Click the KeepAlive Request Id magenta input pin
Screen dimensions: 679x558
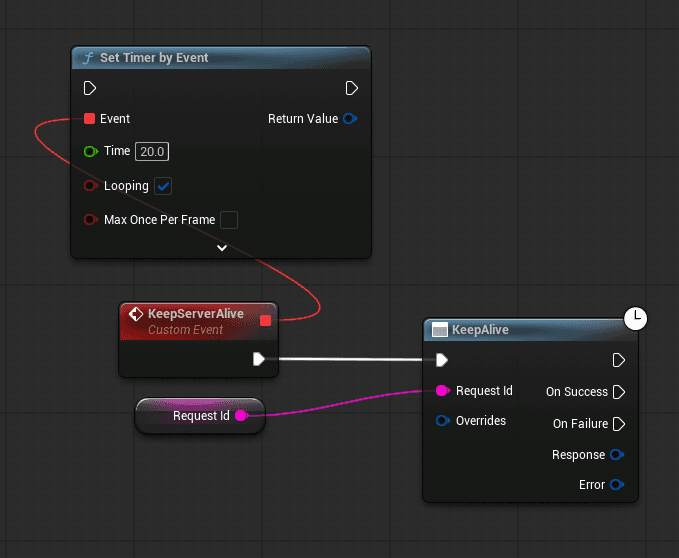tap(443, 391)
